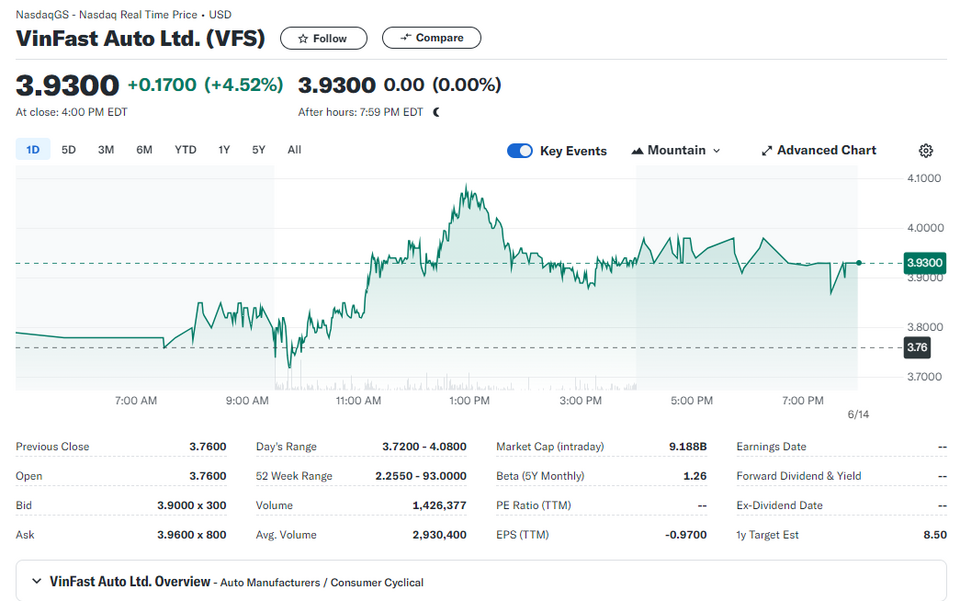Switch to the 5D time range
The image size is (960, 601).
[x=69, y=150]
